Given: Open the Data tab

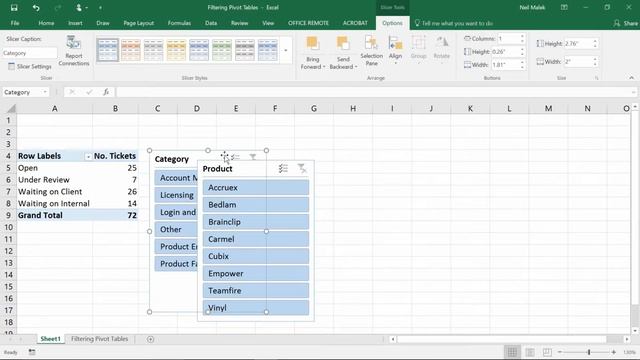Looking at the screenshot, I should pos(211,23).
